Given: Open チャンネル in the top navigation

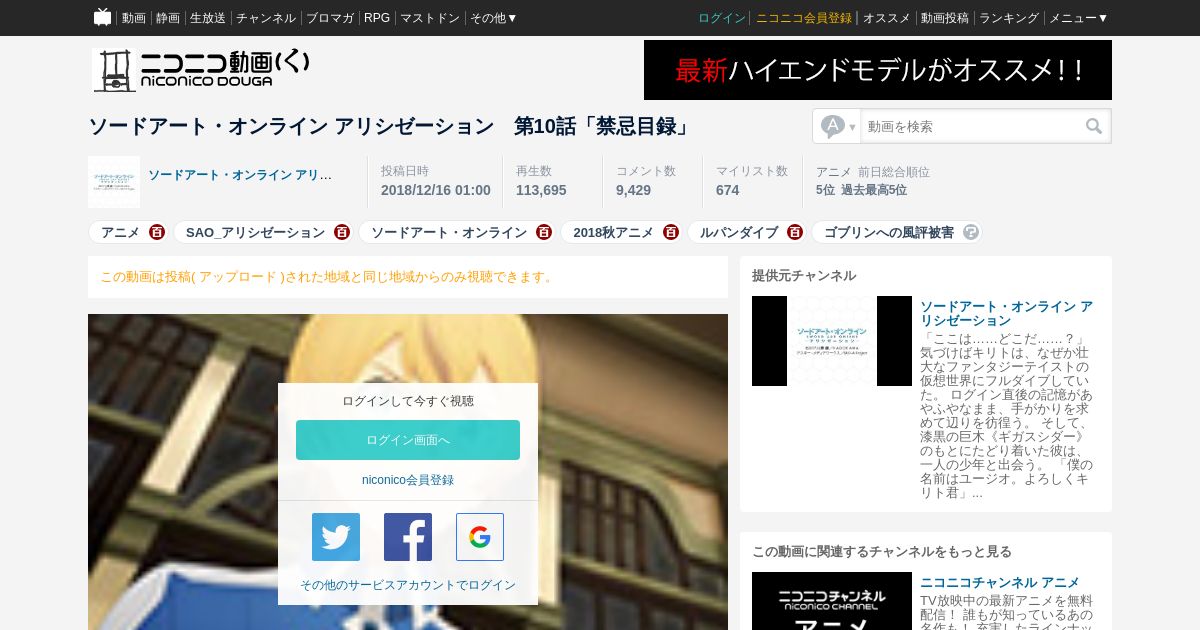Looking at the screenshot, I should (266, 18).
